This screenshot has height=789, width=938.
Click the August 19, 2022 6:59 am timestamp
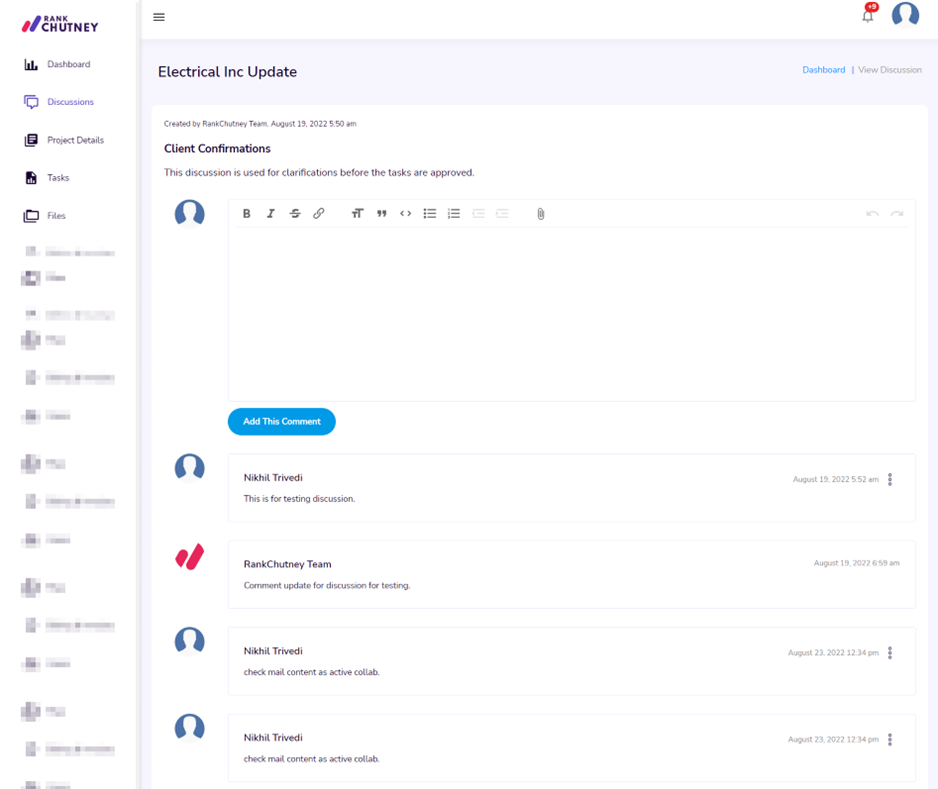point(856,563)
